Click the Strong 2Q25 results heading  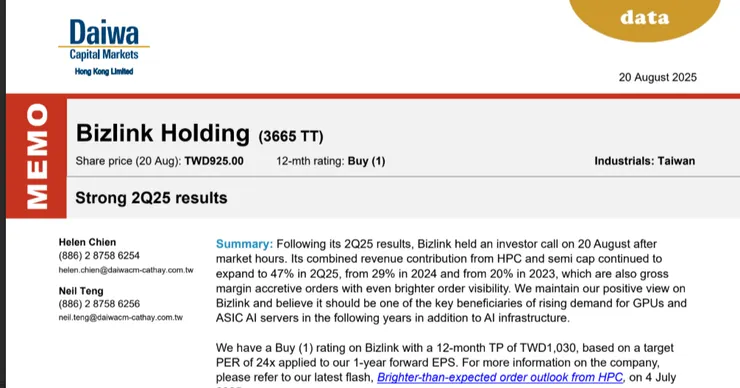pyautogui.click(x=151, y=198)
